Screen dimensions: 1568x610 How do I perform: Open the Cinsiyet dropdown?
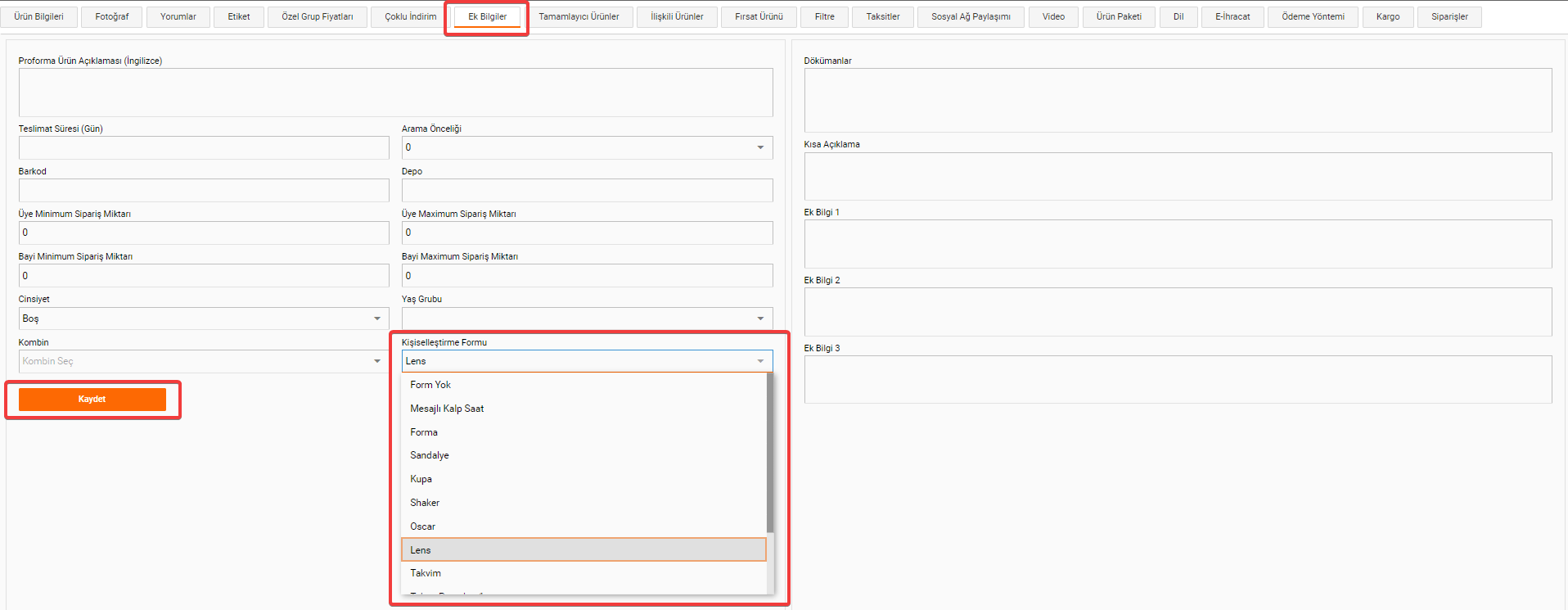click(204, 319)
